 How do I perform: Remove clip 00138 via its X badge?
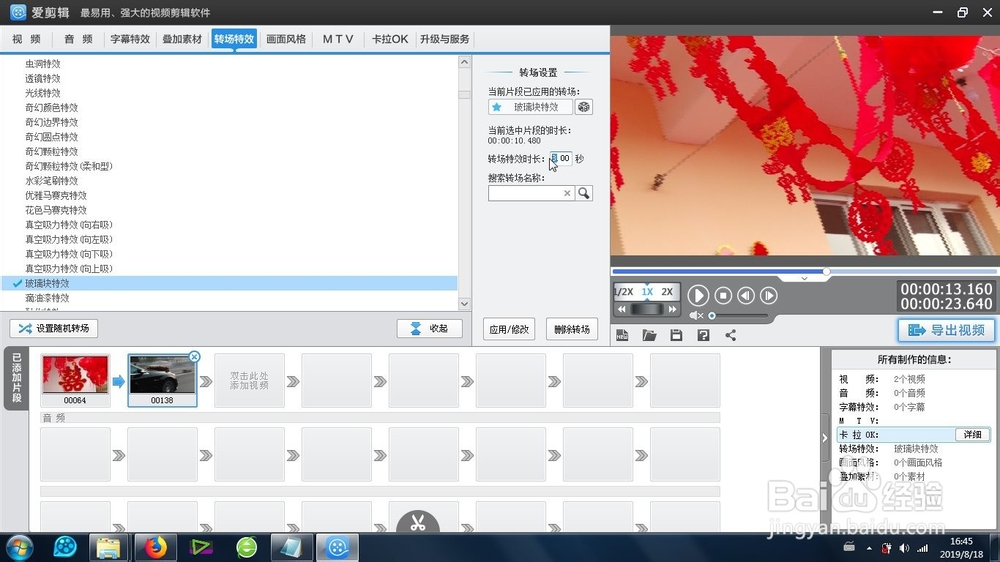tap(195, 357)
